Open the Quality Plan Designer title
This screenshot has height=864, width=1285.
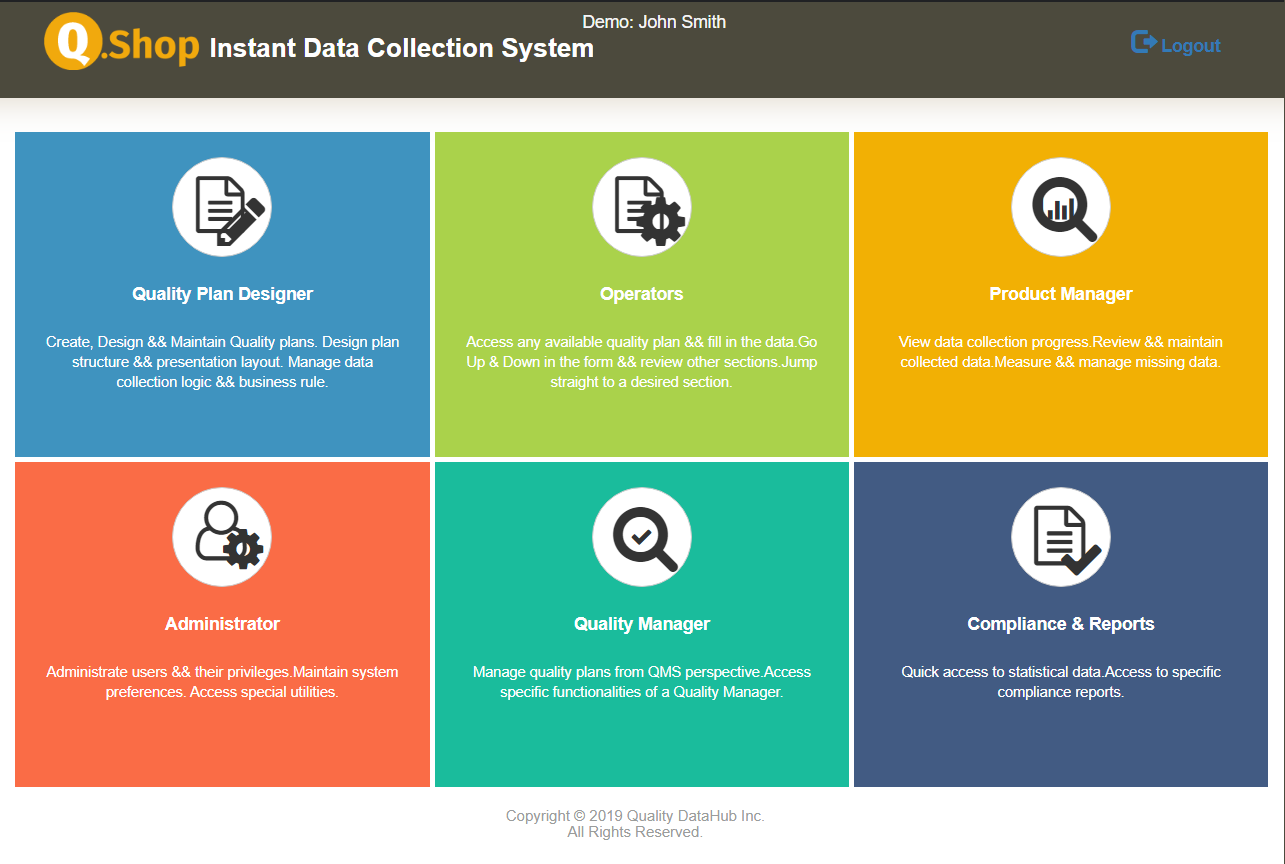coord(222,294)
